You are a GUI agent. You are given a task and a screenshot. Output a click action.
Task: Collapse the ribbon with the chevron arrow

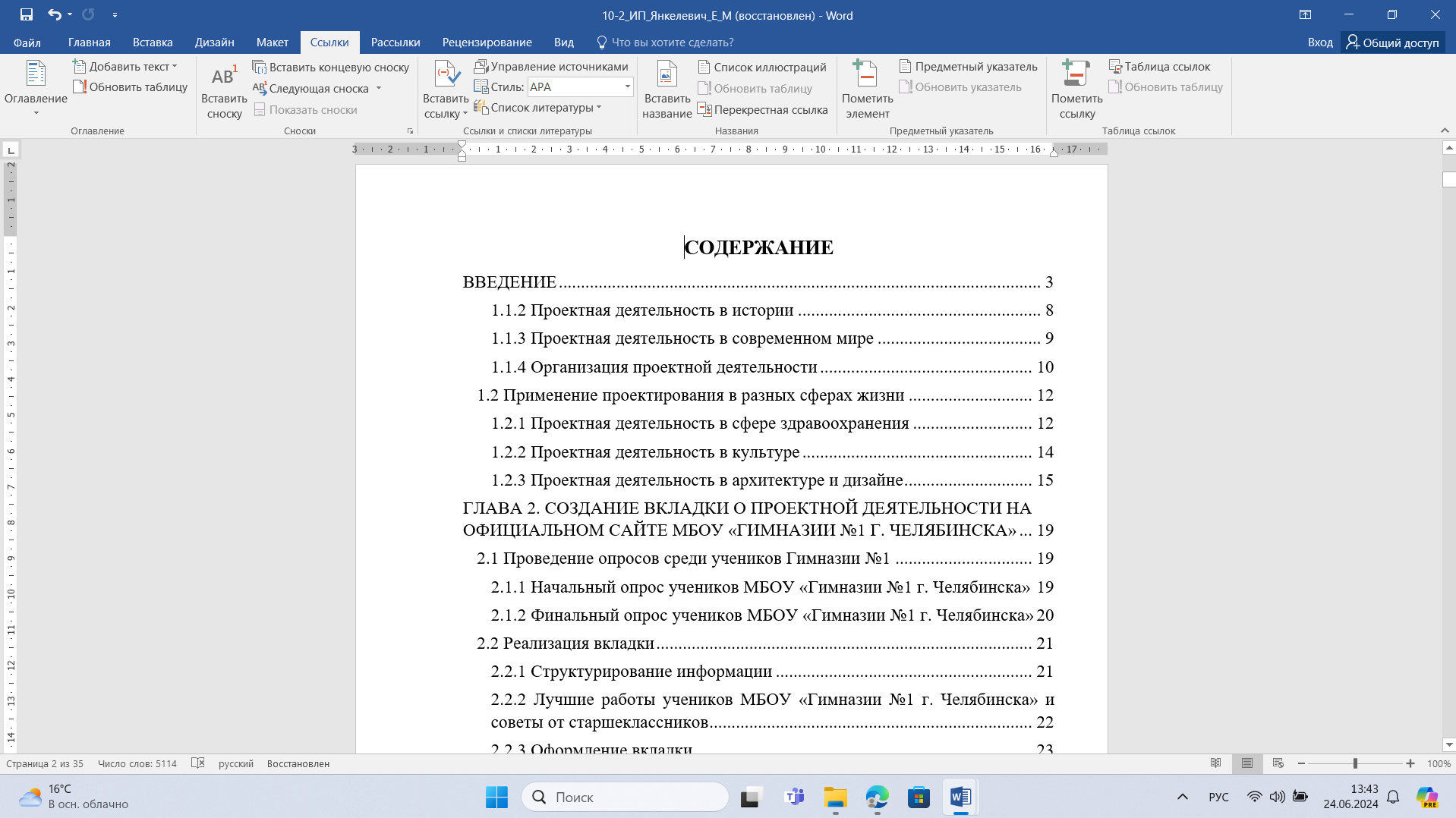[1445, 131]
